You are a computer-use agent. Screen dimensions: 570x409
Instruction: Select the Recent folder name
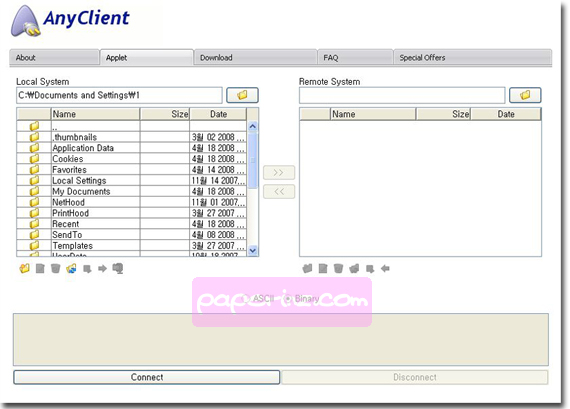click(x=65, y=224)
